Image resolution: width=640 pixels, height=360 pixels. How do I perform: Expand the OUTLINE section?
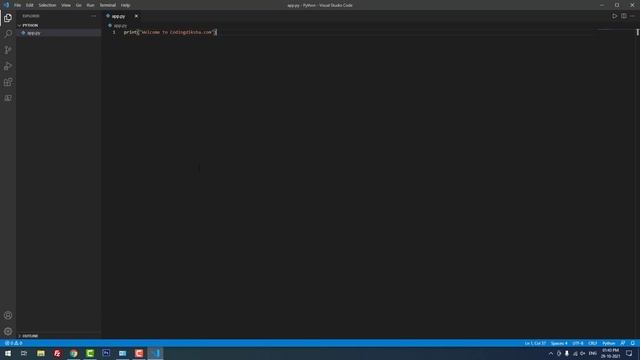(x=59, y=336)
